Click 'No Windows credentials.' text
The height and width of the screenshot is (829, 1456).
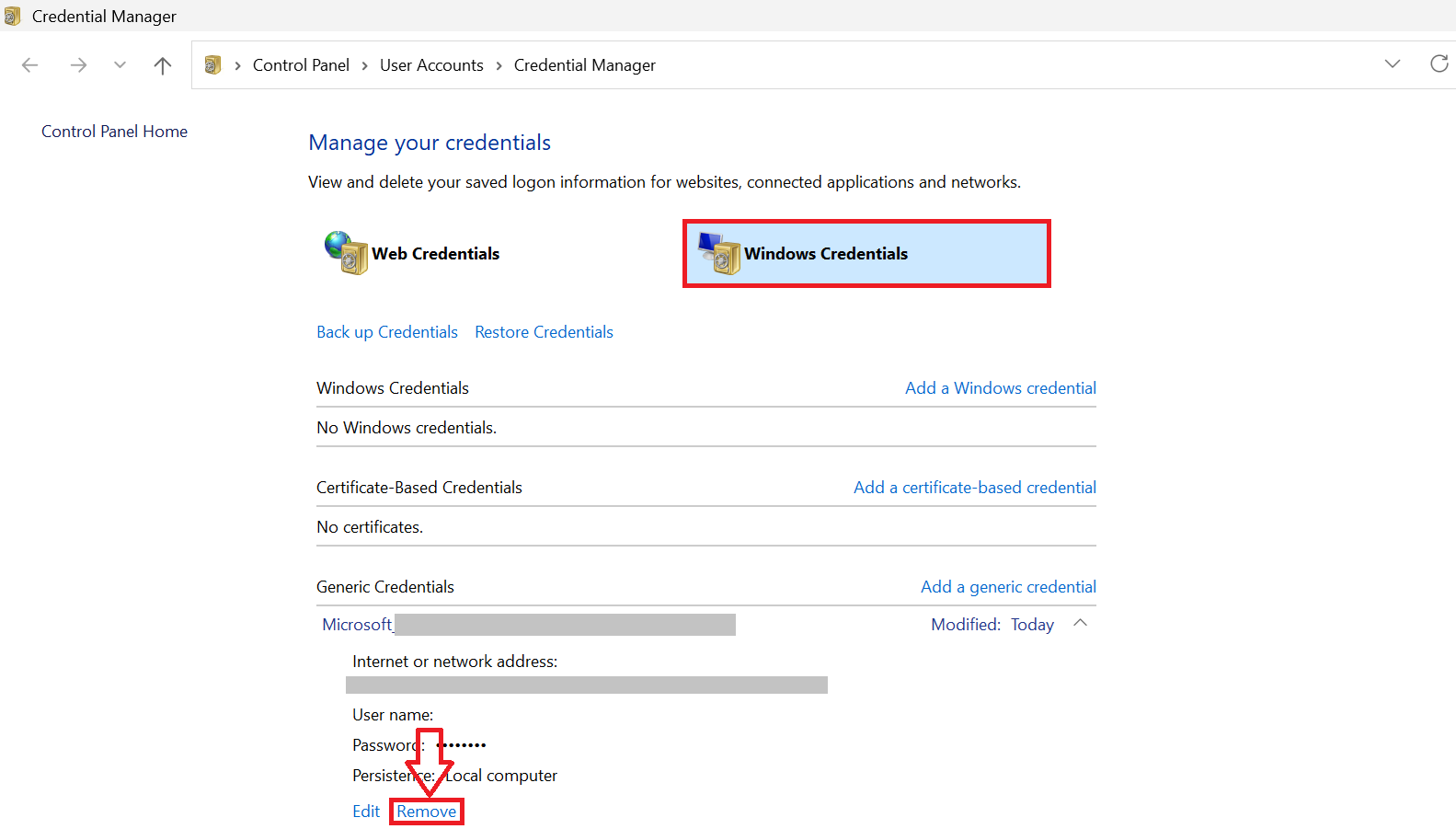[x=407, y=428]
